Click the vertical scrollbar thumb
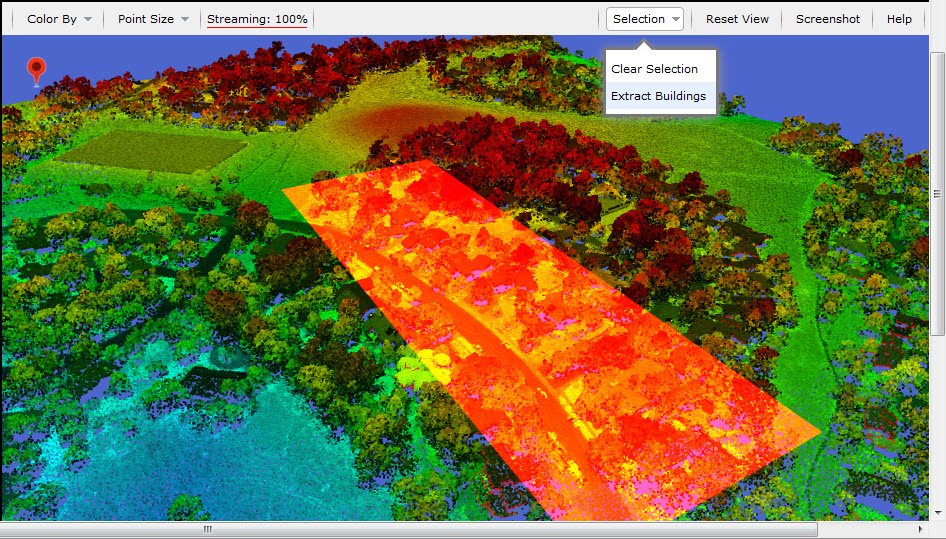 click(937, 194)
